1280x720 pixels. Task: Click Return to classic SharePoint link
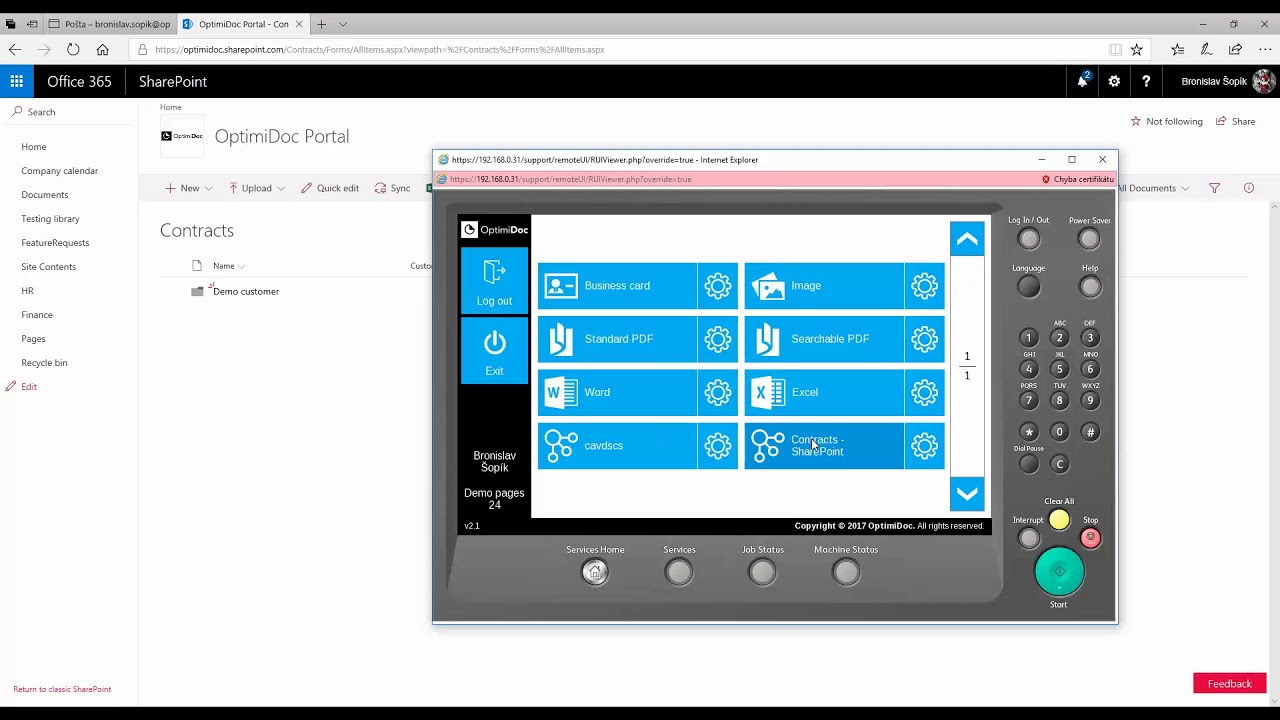(62, 689)
